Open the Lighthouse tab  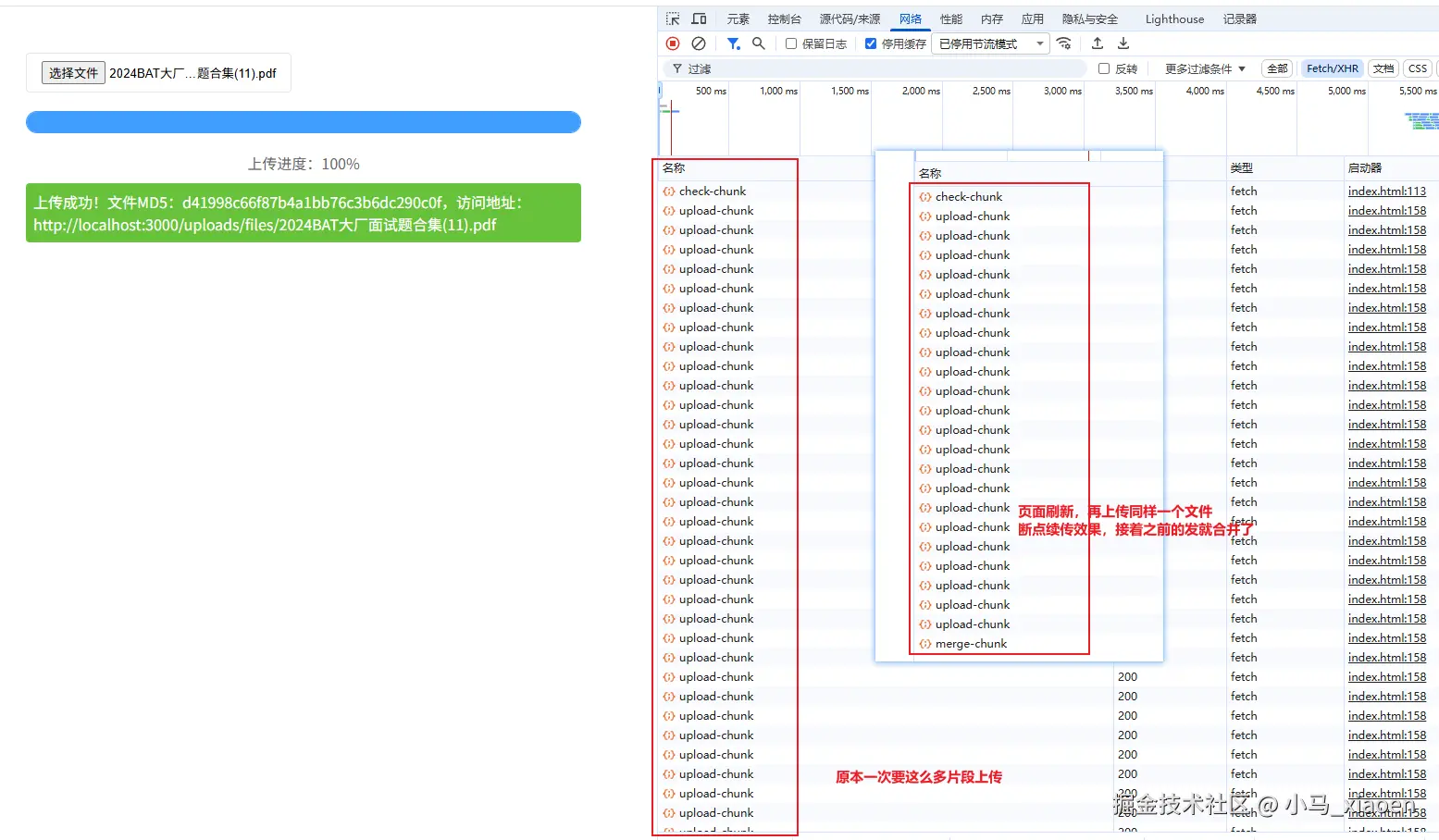coord(1174,19)
